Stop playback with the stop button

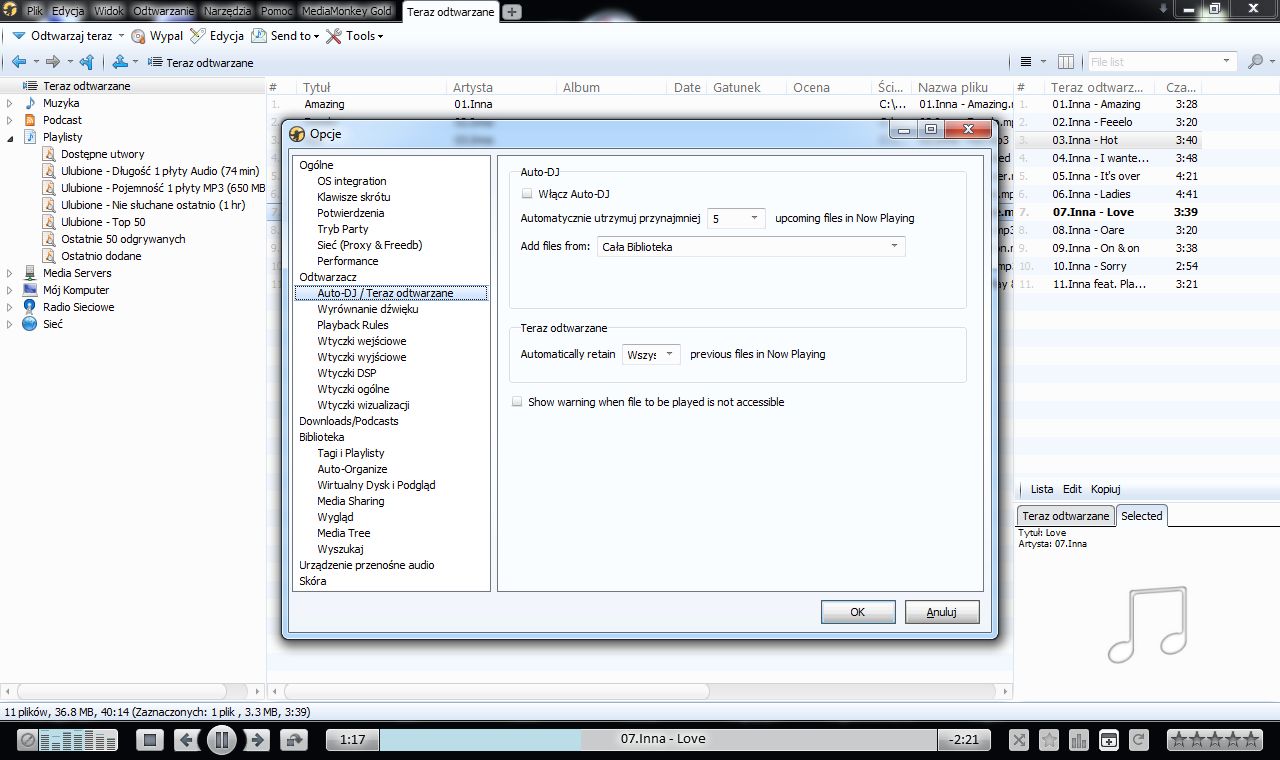(x=150, y=740)
